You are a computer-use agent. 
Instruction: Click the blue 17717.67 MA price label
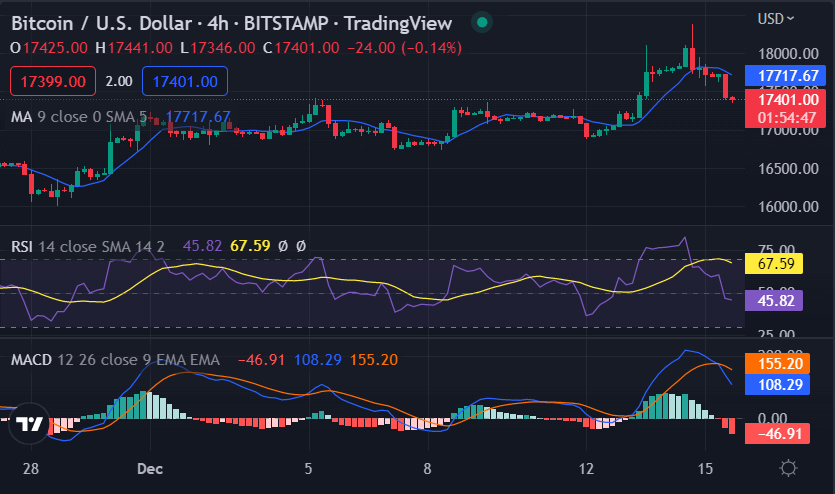785,76
